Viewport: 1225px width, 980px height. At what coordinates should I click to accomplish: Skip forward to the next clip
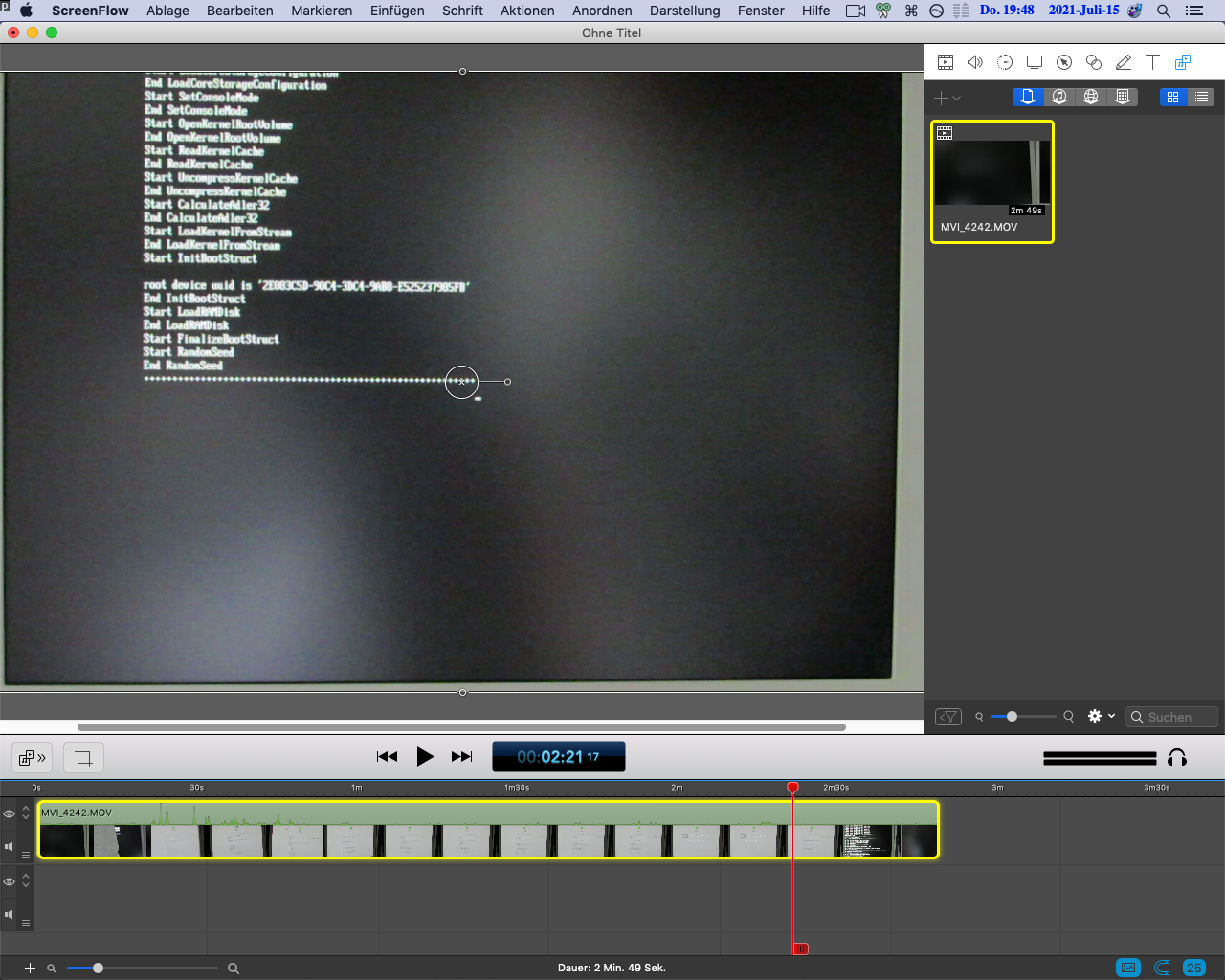462,757
